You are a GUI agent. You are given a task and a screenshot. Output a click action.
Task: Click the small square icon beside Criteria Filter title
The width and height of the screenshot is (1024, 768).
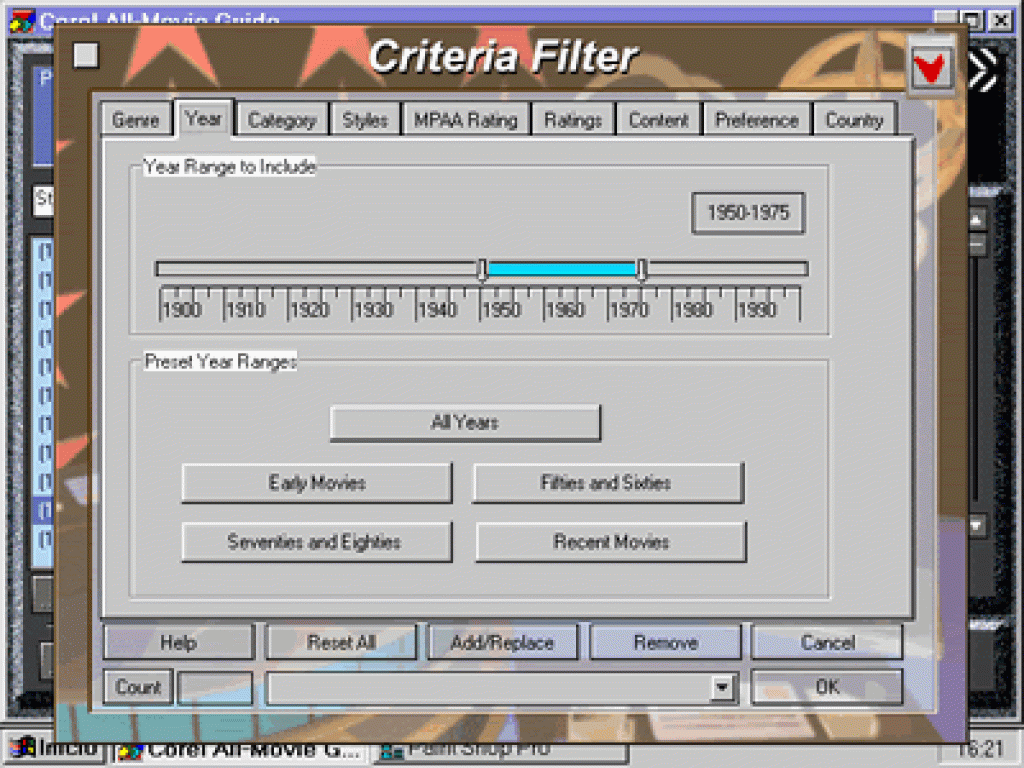tap(87, 56)
